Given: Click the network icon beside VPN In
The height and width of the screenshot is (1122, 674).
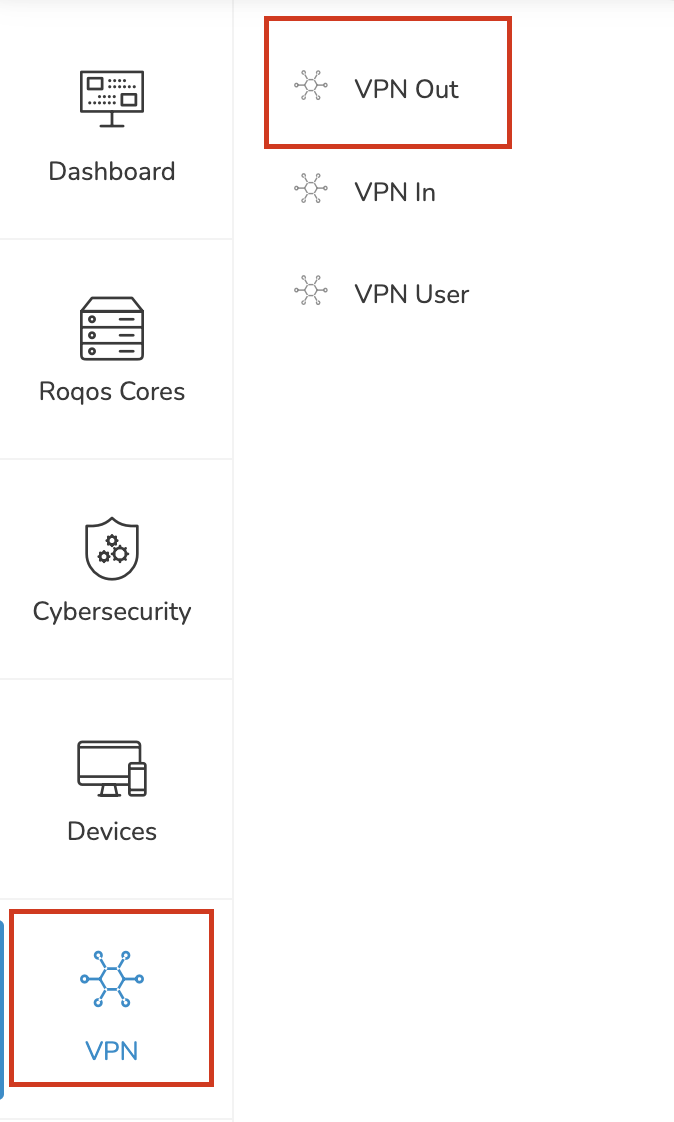Looking at the screenshot, I should tap(311, 189).
